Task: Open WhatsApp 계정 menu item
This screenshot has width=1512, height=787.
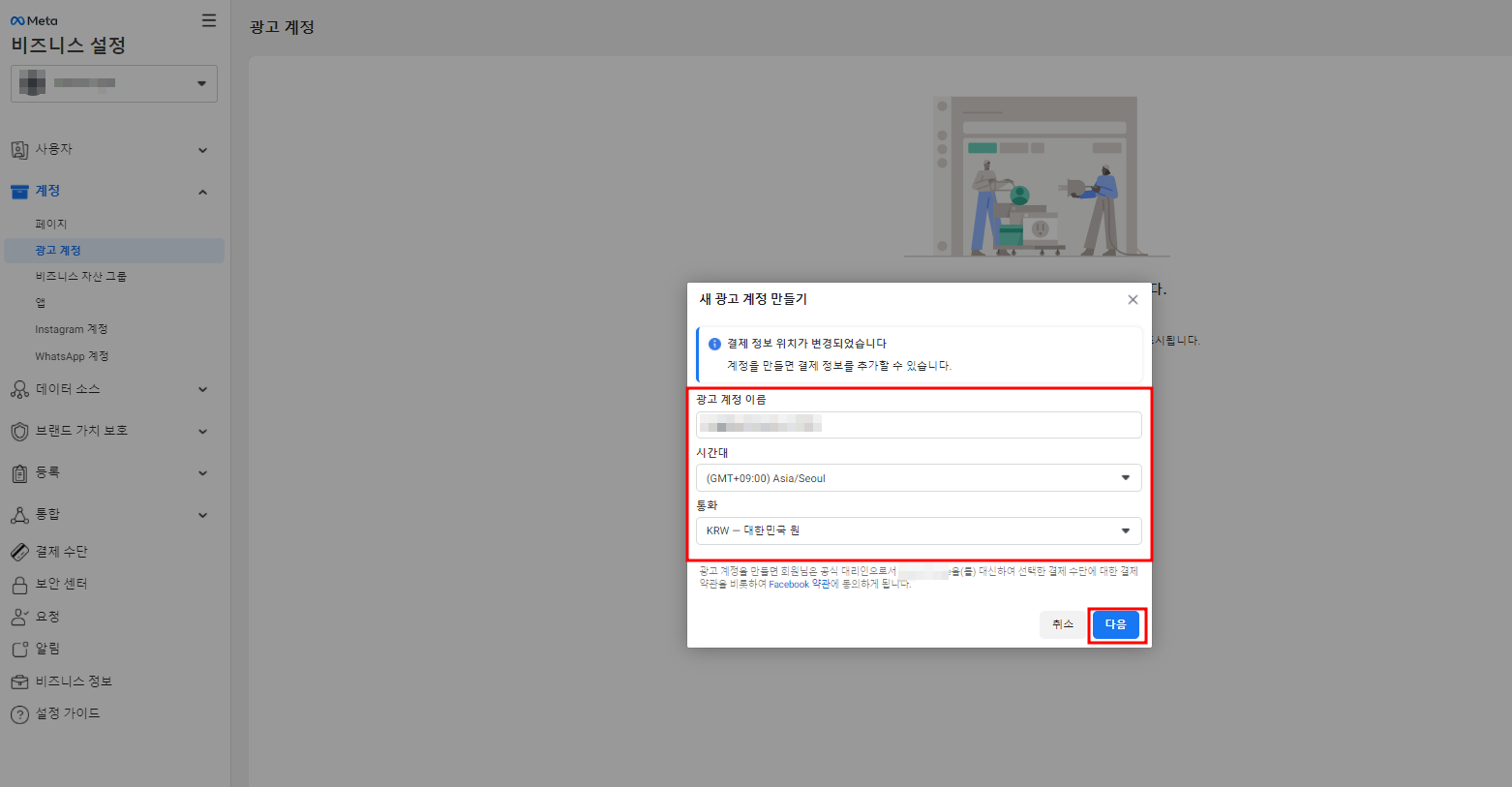Action: tap(72, 356)
